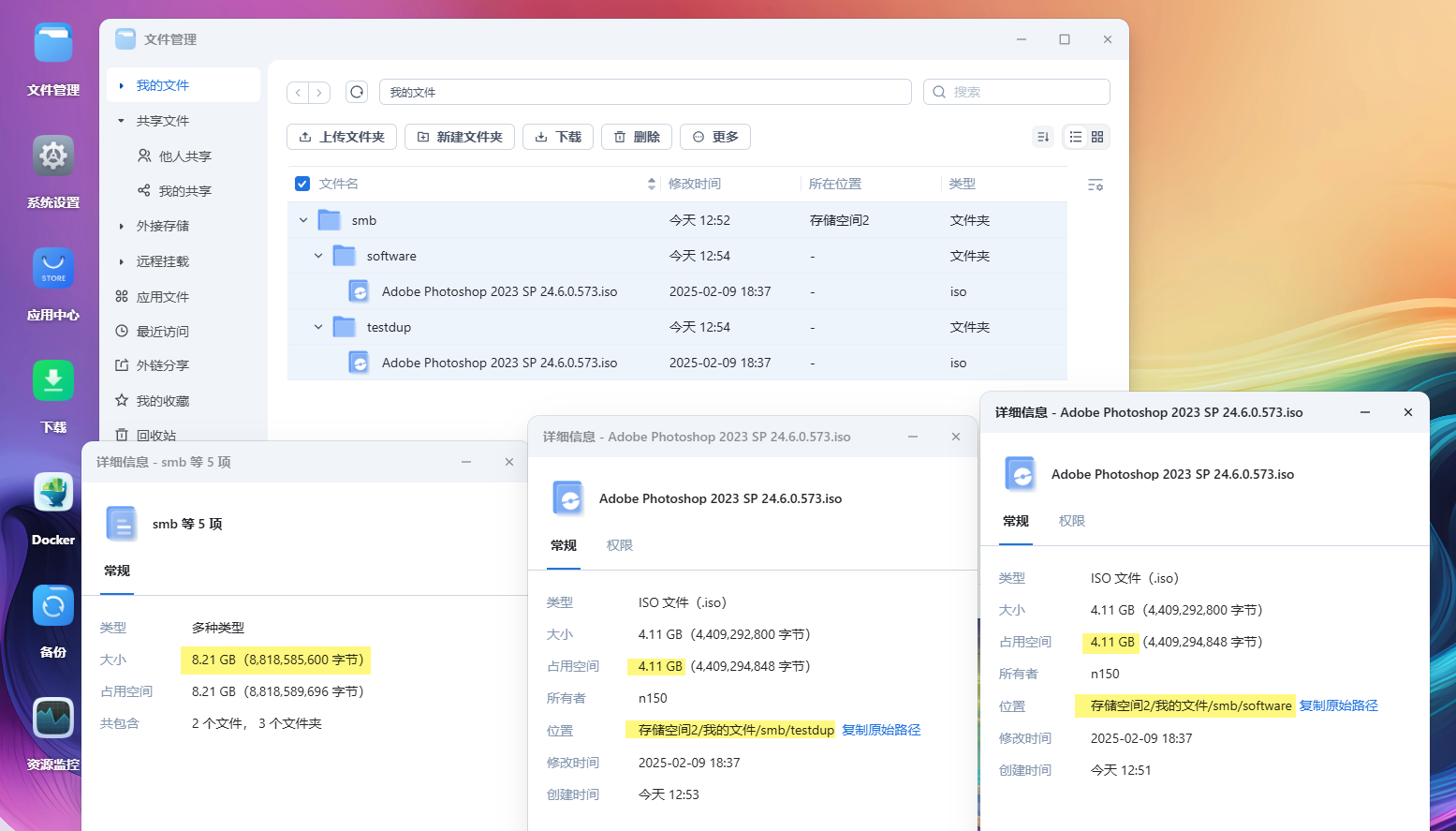Select 常规 tab in smb details window
Screen dimensions: 1456x831
pyautogui.click(x=117, y=571)
